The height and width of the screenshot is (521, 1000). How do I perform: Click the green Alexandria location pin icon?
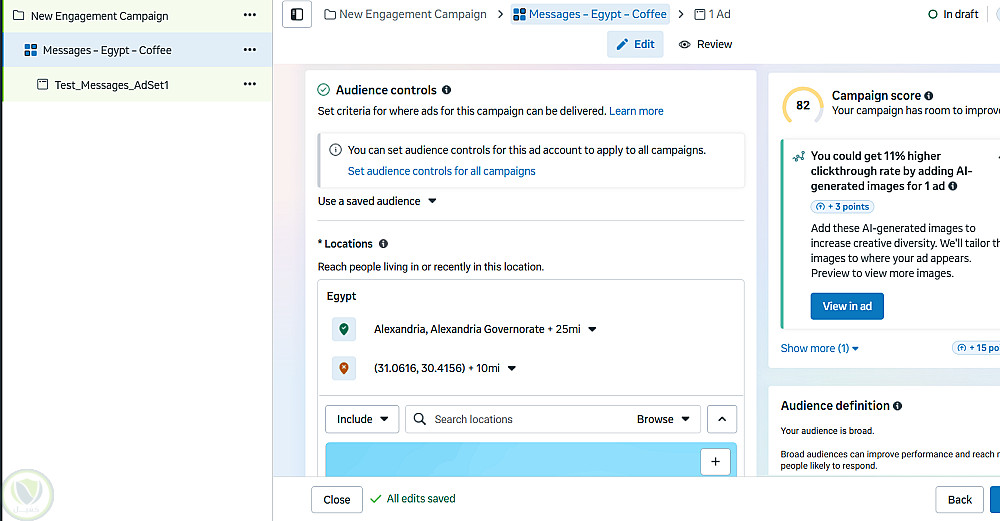point(344,329)
